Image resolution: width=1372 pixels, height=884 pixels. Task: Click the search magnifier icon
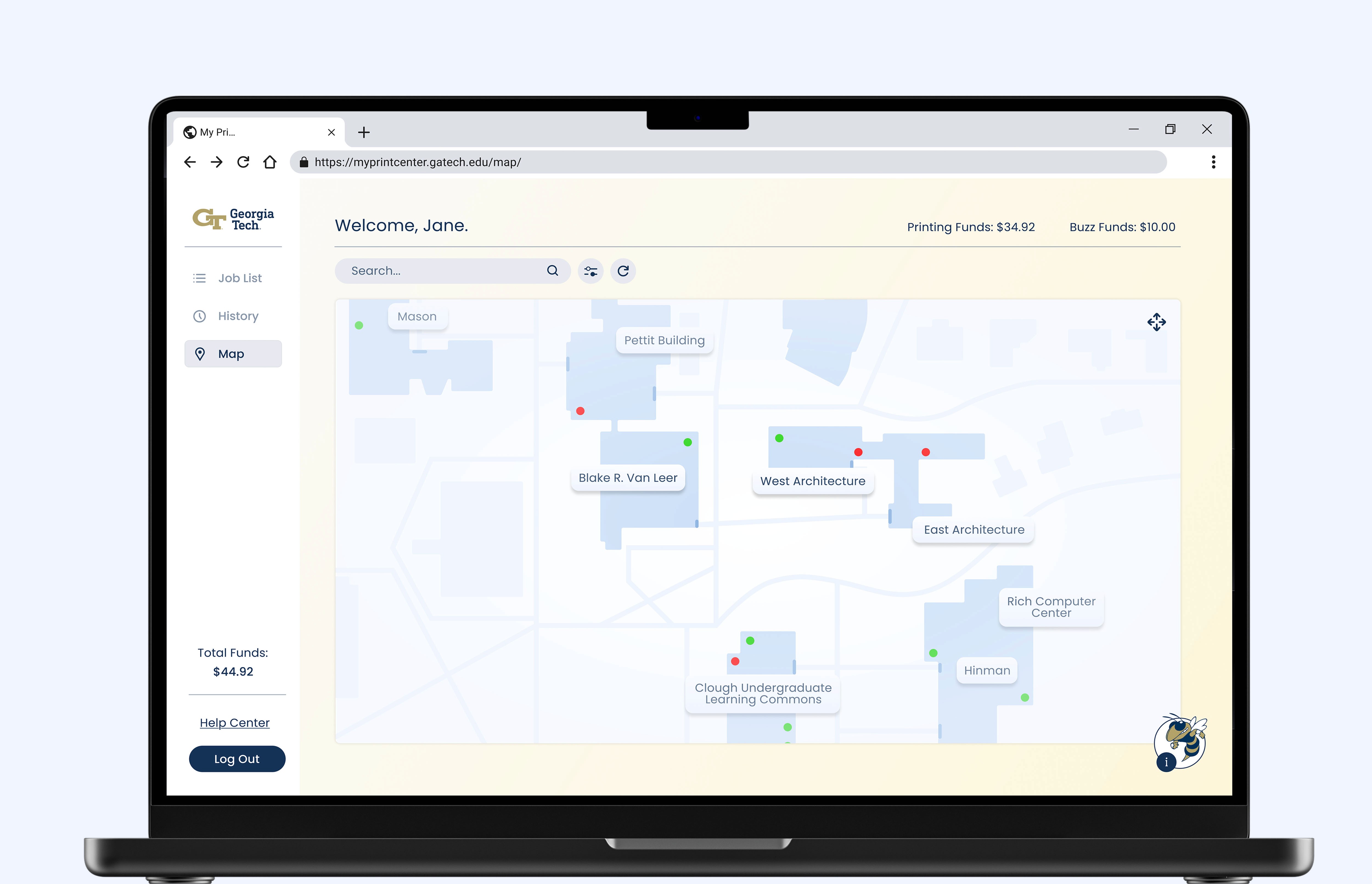(x=552, y=271)
